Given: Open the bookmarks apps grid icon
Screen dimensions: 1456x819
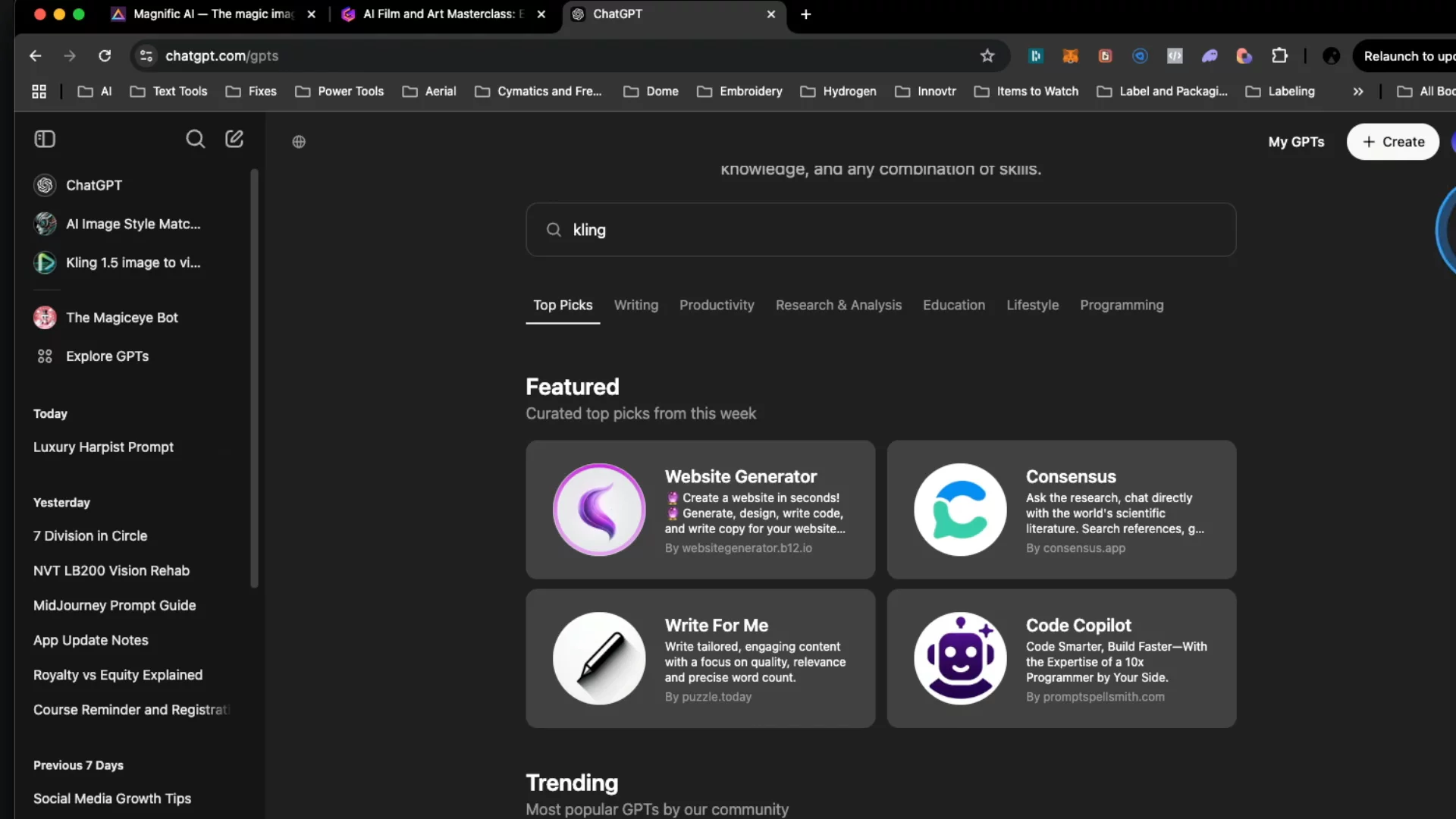Looking at the screenshot, I should [39, 91].
